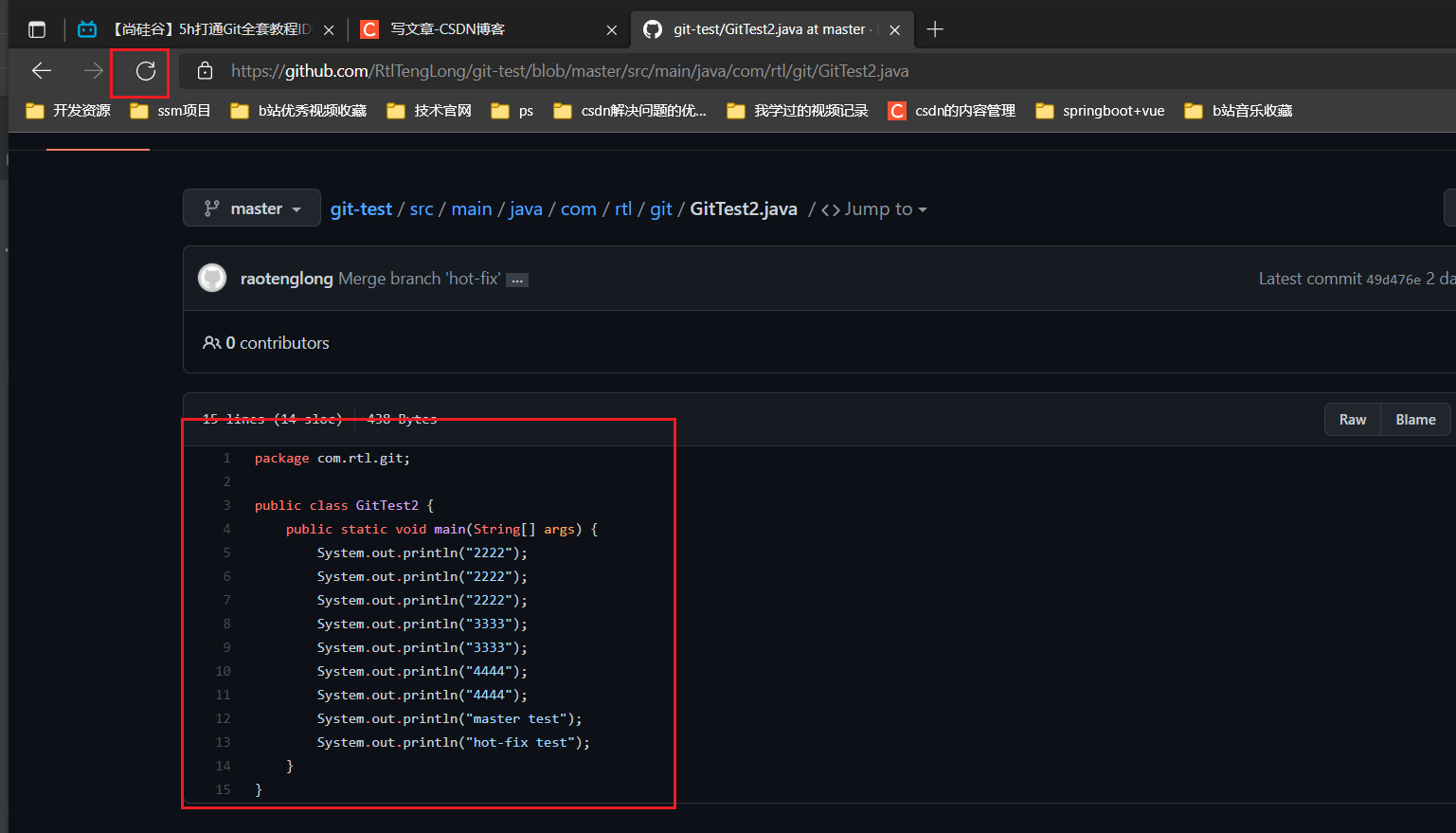The image size is (1456, 833).
Task: Click the browser back arrow
Action: (42, 71)
